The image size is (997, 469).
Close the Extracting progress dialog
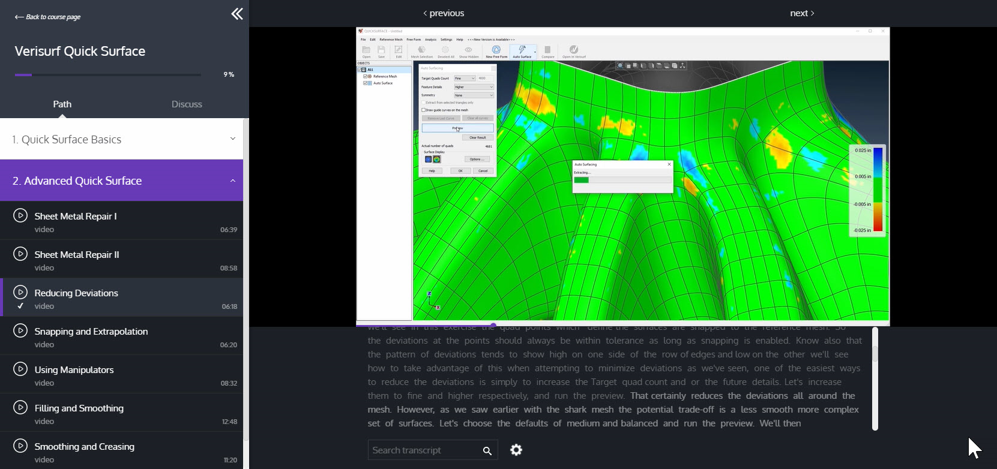pos(669,164)
